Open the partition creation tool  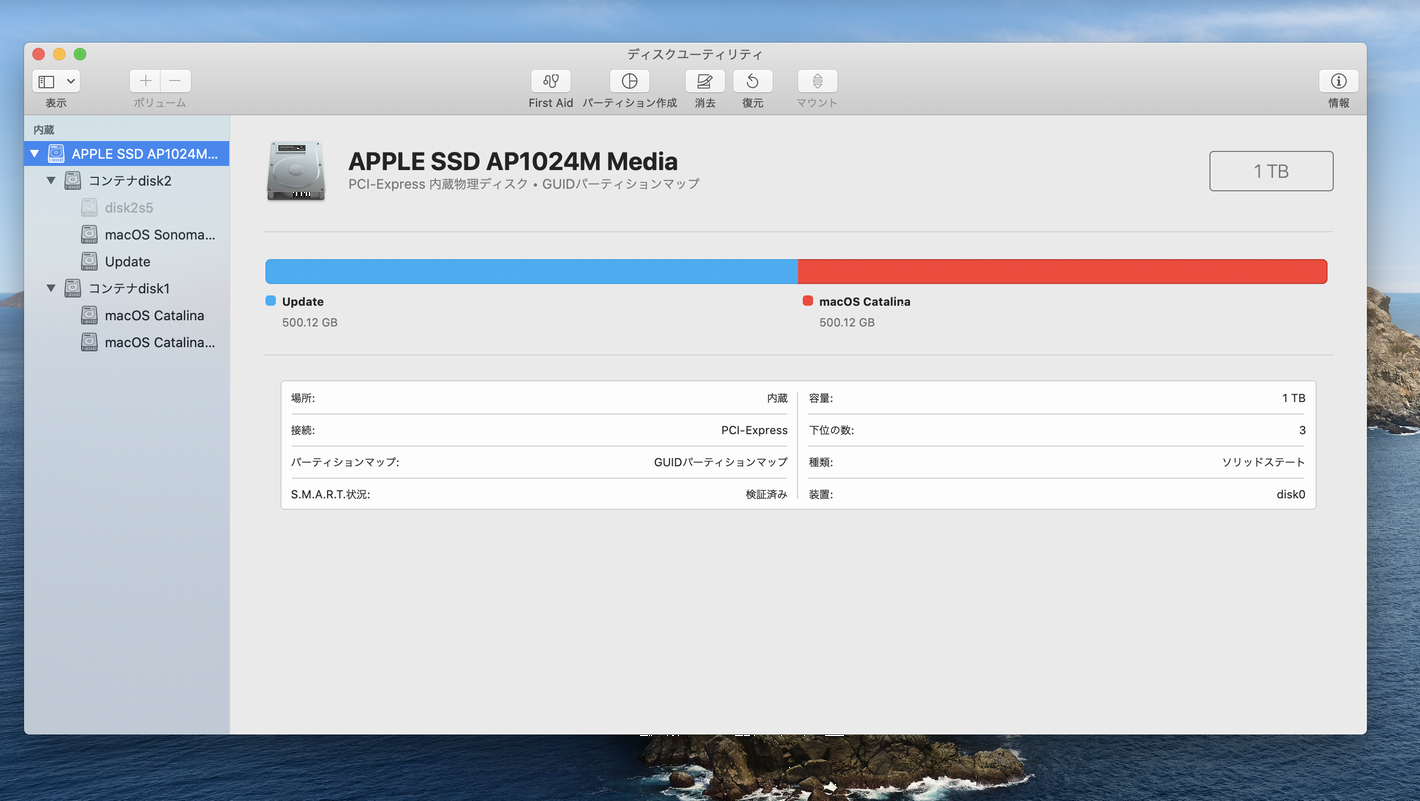pyautogui.click(x=629, y=82)
